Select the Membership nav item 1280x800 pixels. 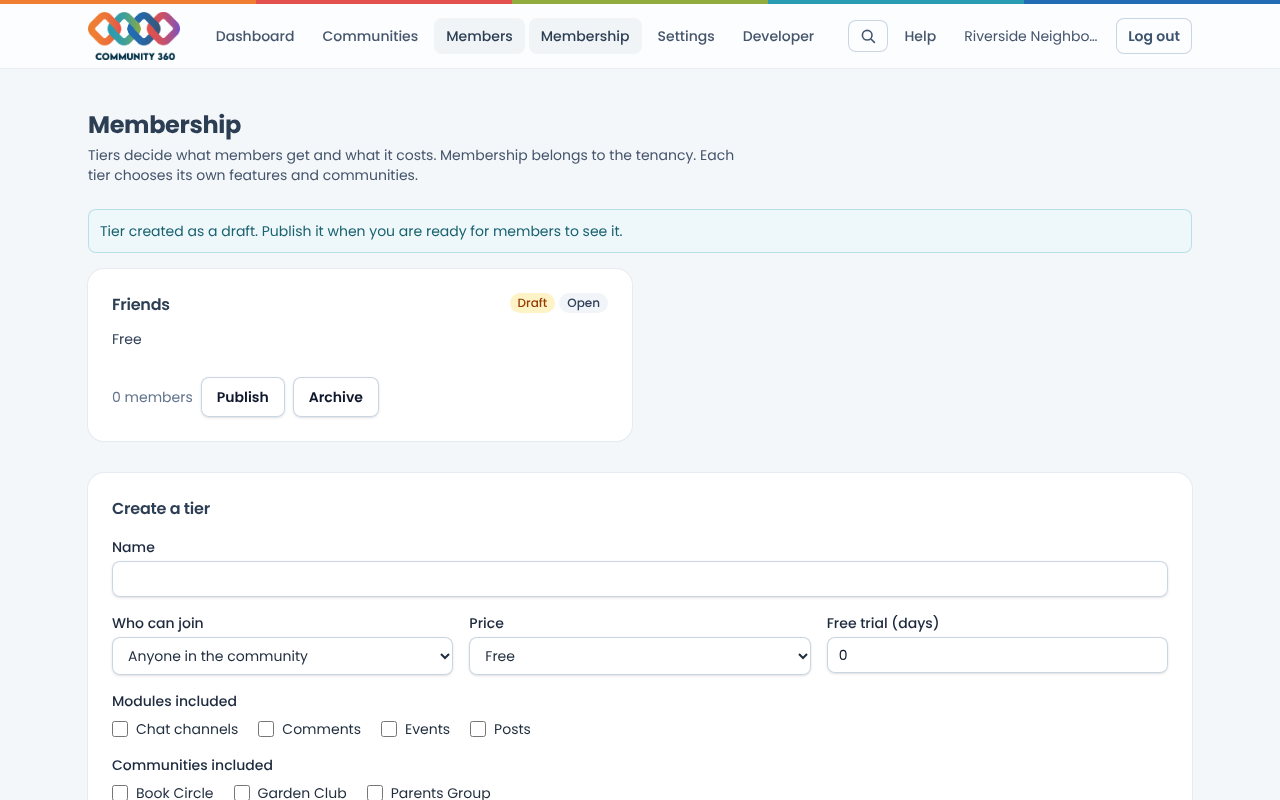point(585,36)
